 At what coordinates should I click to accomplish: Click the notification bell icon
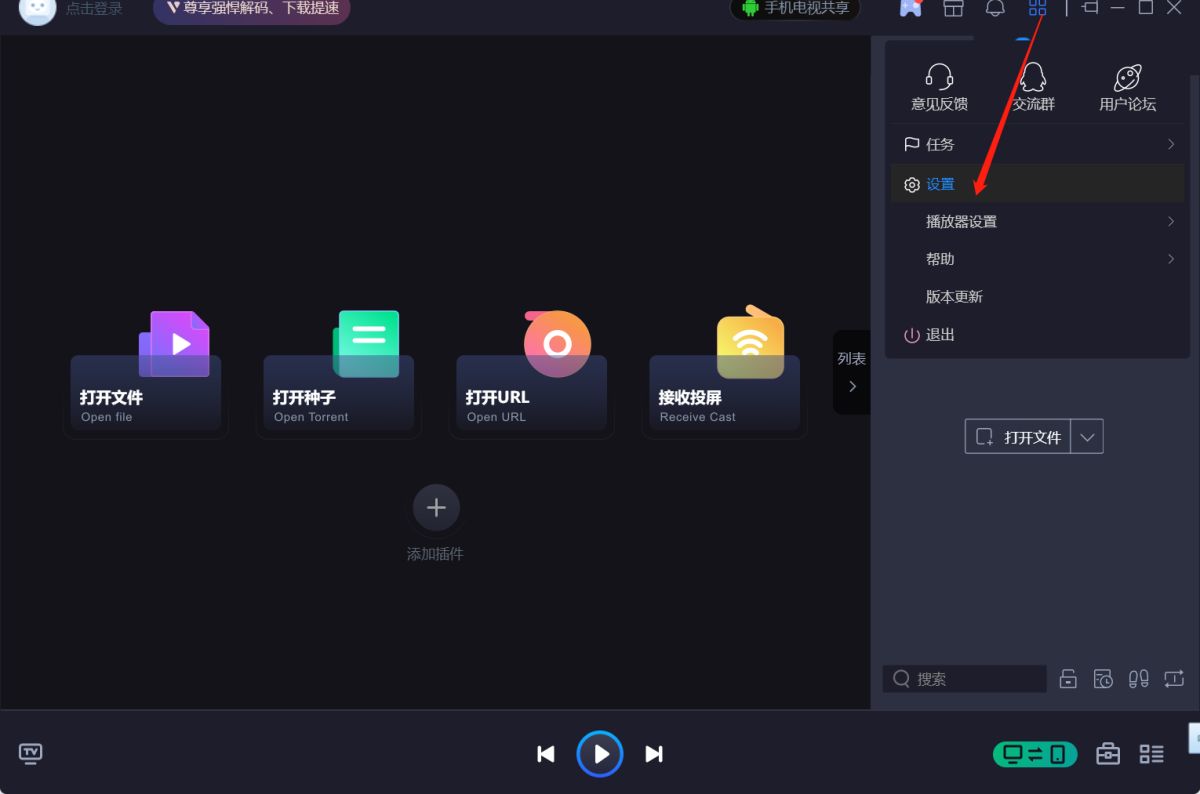pos(995,9)
